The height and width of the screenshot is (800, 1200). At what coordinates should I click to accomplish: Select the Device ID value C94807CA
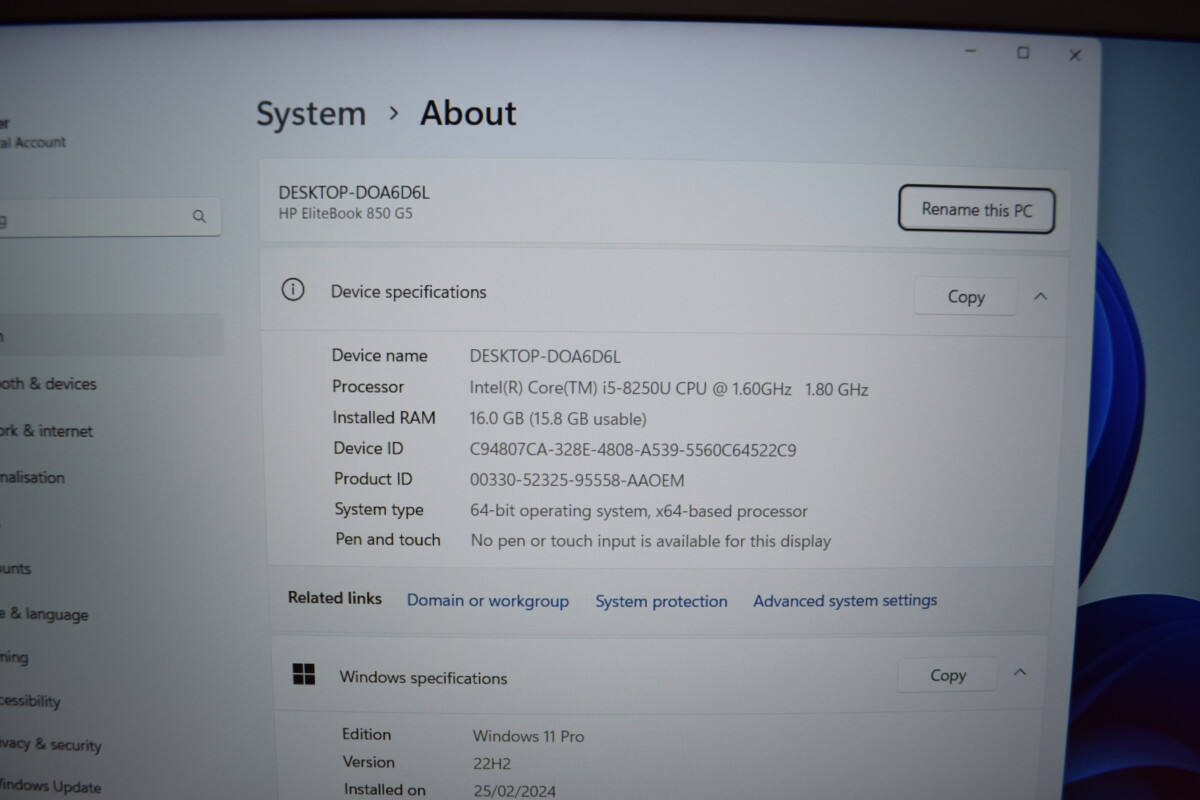[633, 450]
